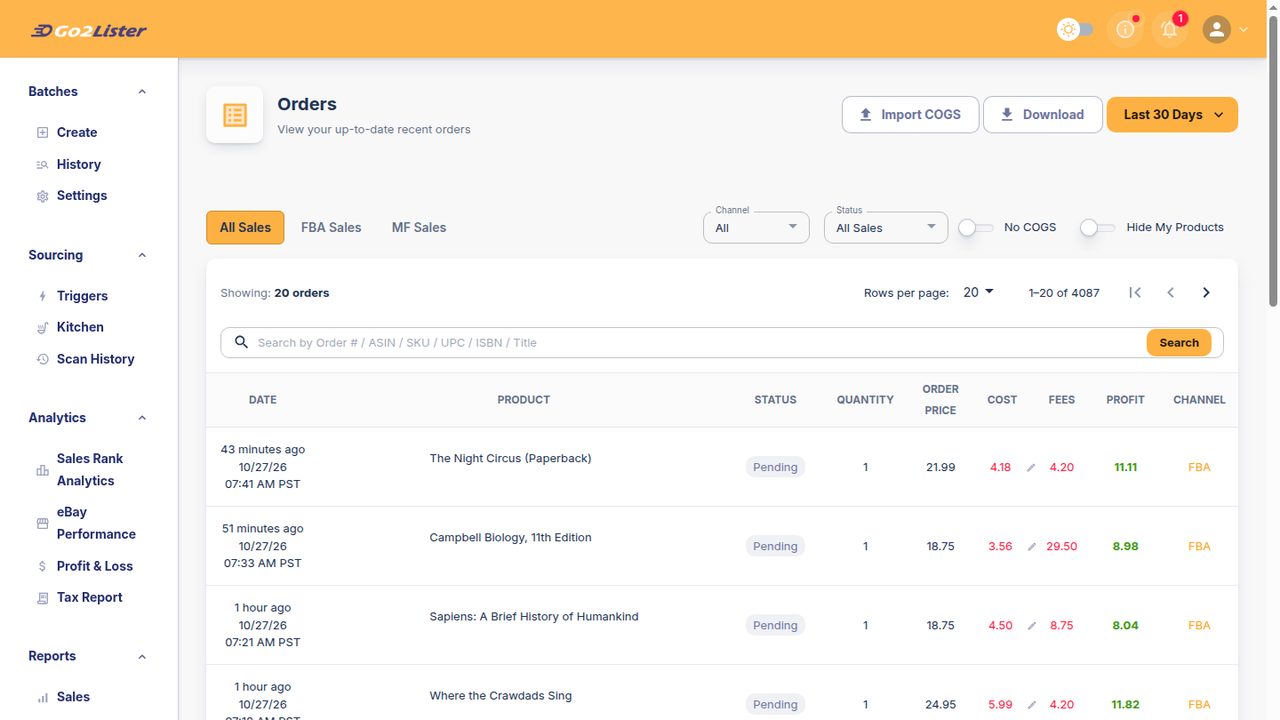The height and width of the screenshot is (720, 1280).
Task: Edit cost for Sapiens order
Action: 1031,626
